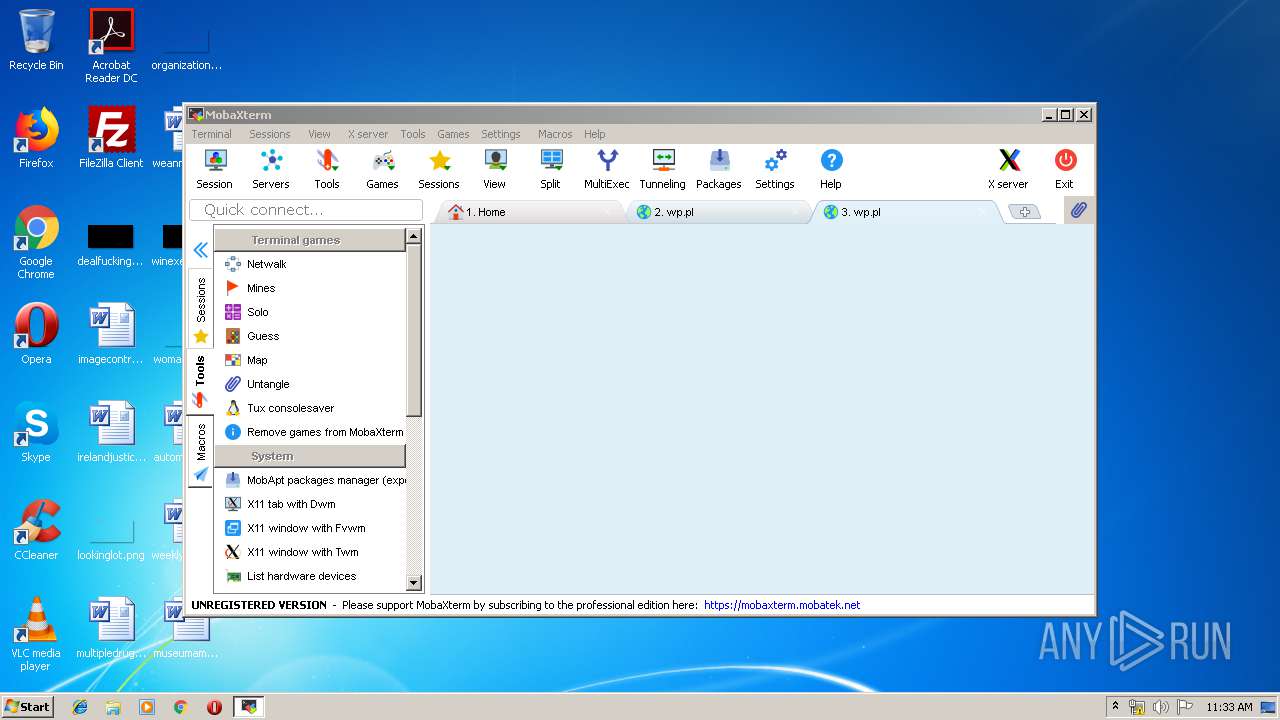Open the Sessions menu
The width and height of the screenshot is (1280, 720).
pyautogui.click(x=270, y=134)
